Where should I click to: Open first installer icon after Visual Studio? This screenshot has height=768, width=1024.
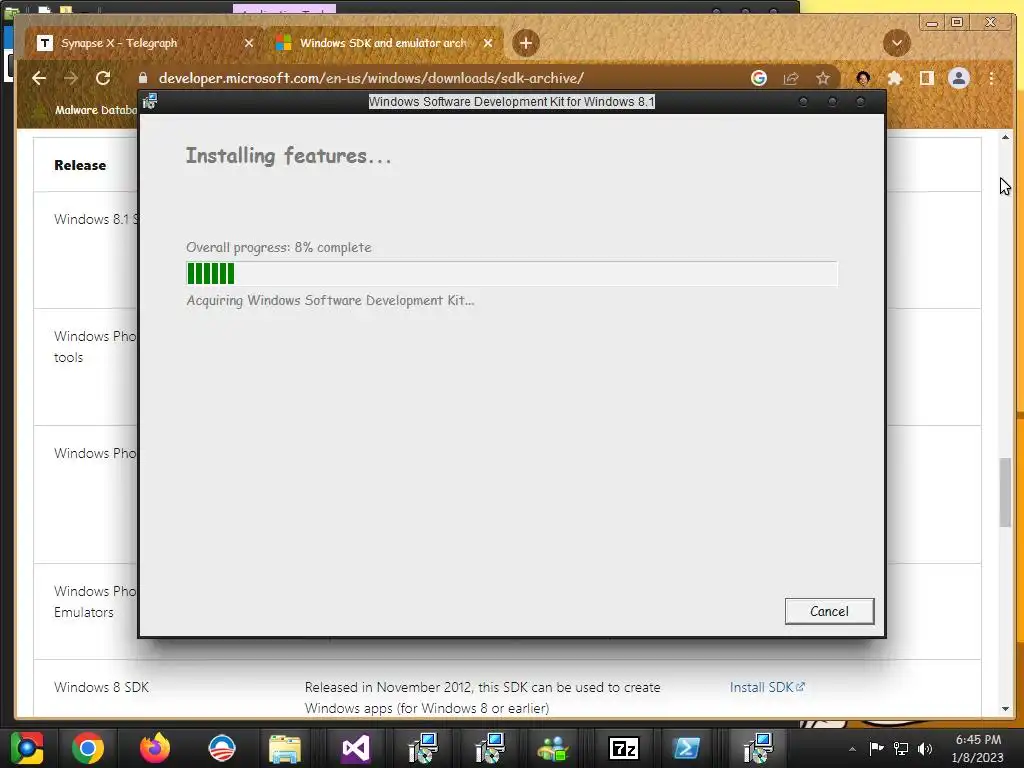pyautogui.click(x=423, y=748)
